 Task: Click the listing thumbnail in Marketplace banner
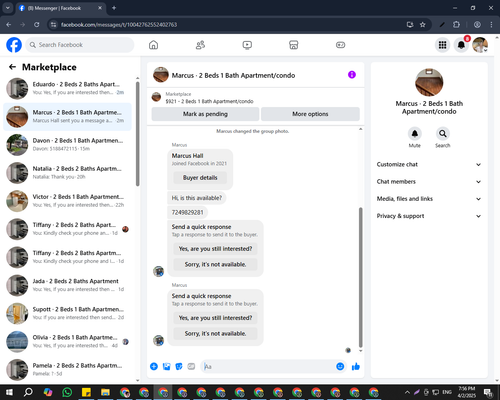click(x=156, y=97)
